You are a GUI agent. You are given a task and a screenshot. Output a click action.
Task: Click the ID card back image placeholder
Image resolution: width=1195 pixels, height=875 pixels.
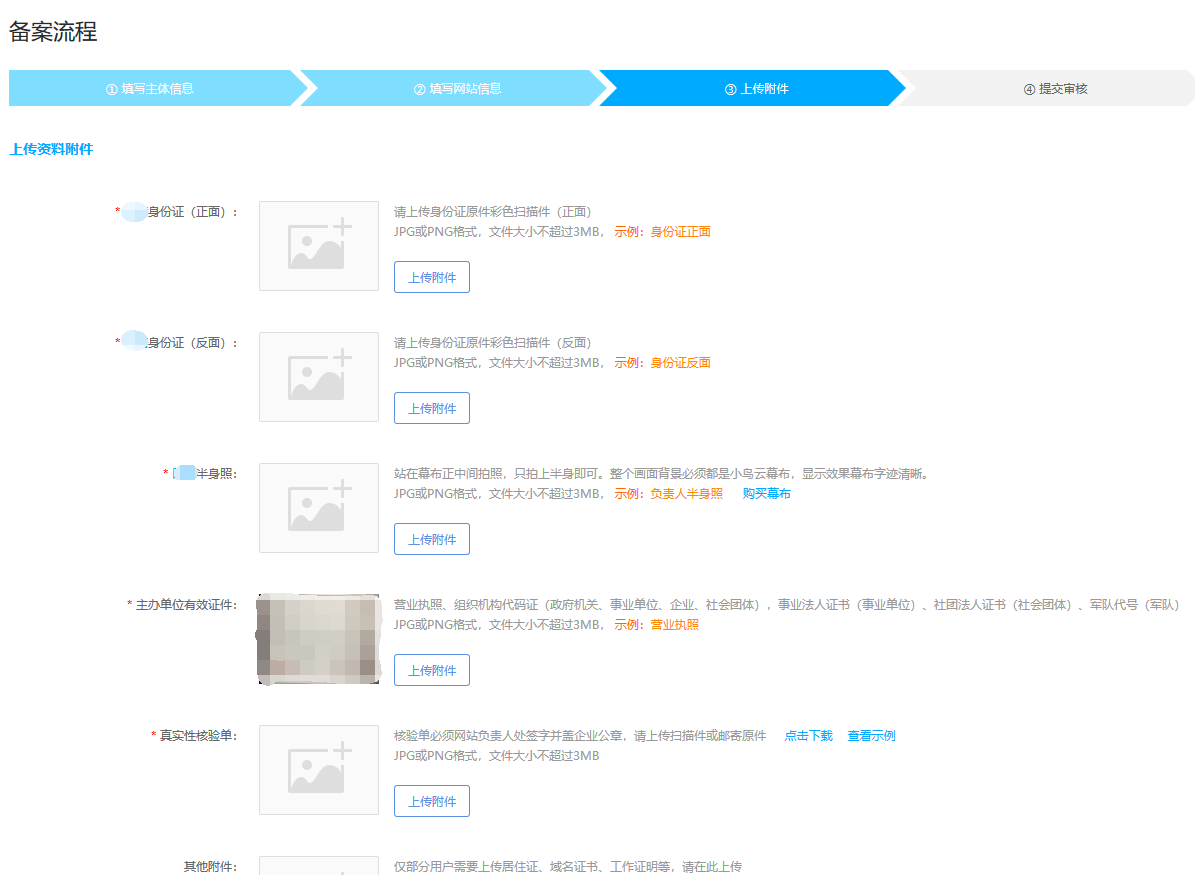[318, 377]
